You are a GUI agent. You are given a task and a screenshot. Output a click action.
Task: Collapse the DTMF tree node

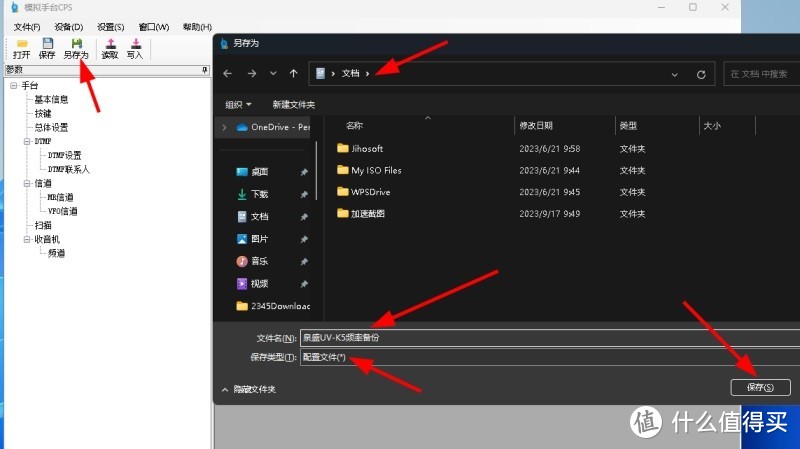coord(27,142)
